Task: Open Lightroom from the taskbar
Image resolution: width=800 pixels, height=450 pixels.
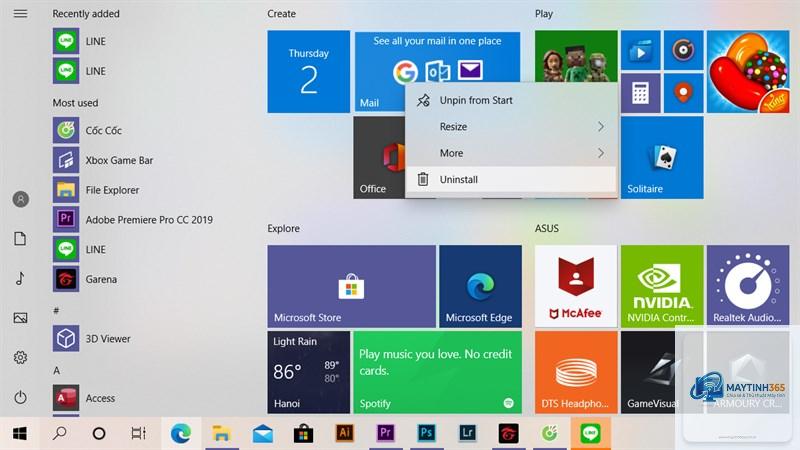Action: pyautogui.click(x=467, y=434)
